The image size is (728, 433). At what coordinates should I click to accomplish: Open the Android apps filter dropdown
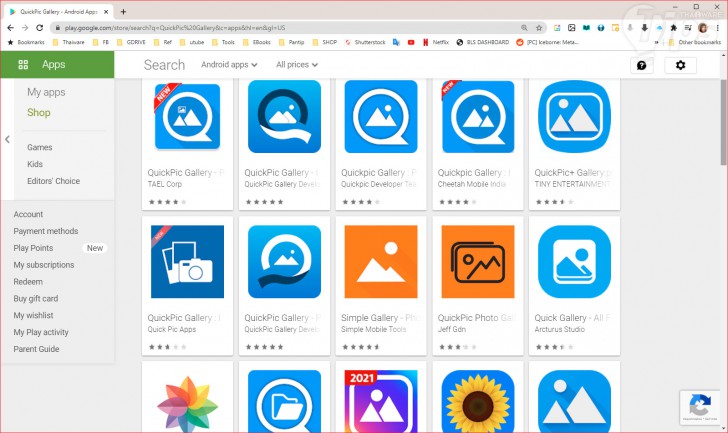229,65
